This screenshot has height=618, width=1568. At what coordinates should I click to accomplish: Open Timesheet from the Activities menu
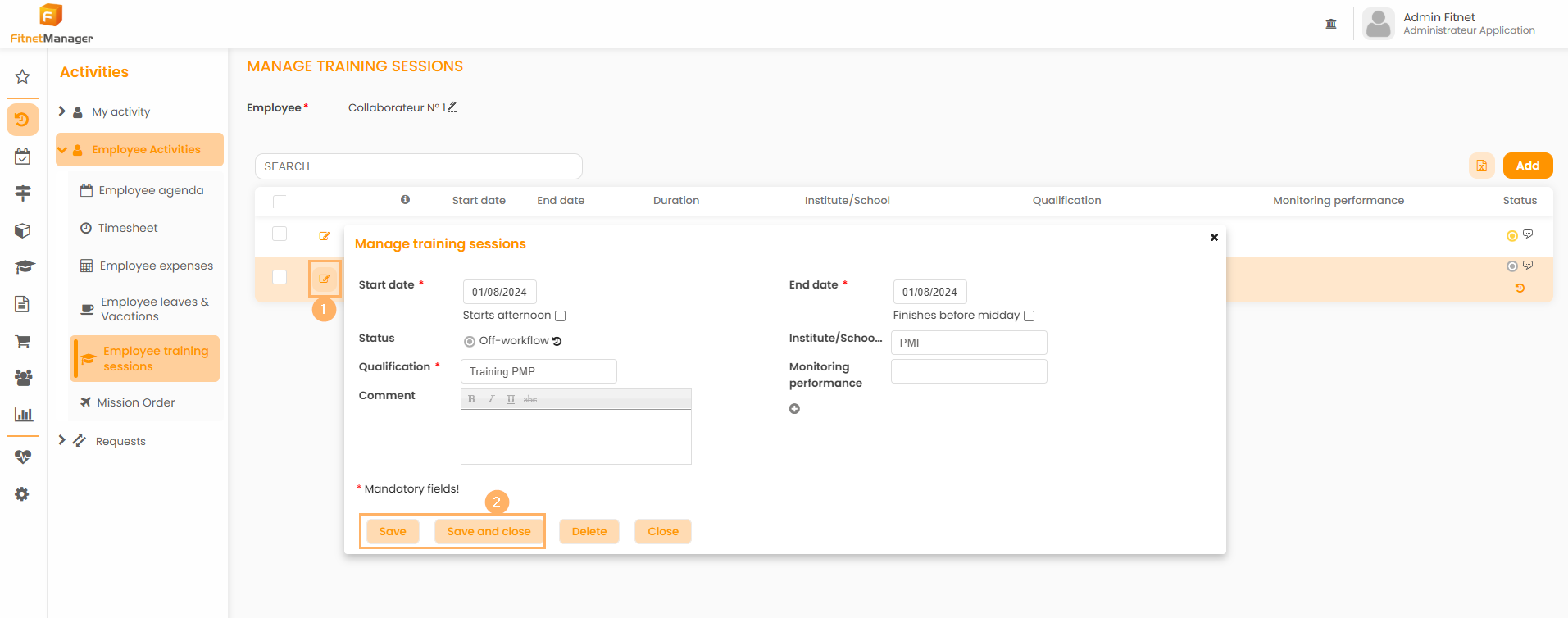pos(127,228)
